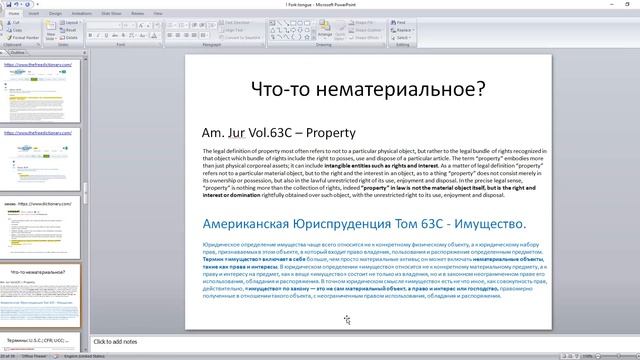This screenshot has height=360, width=640.
Task: Open Quick Styles gallery
Action: click(x=340, y=30)
